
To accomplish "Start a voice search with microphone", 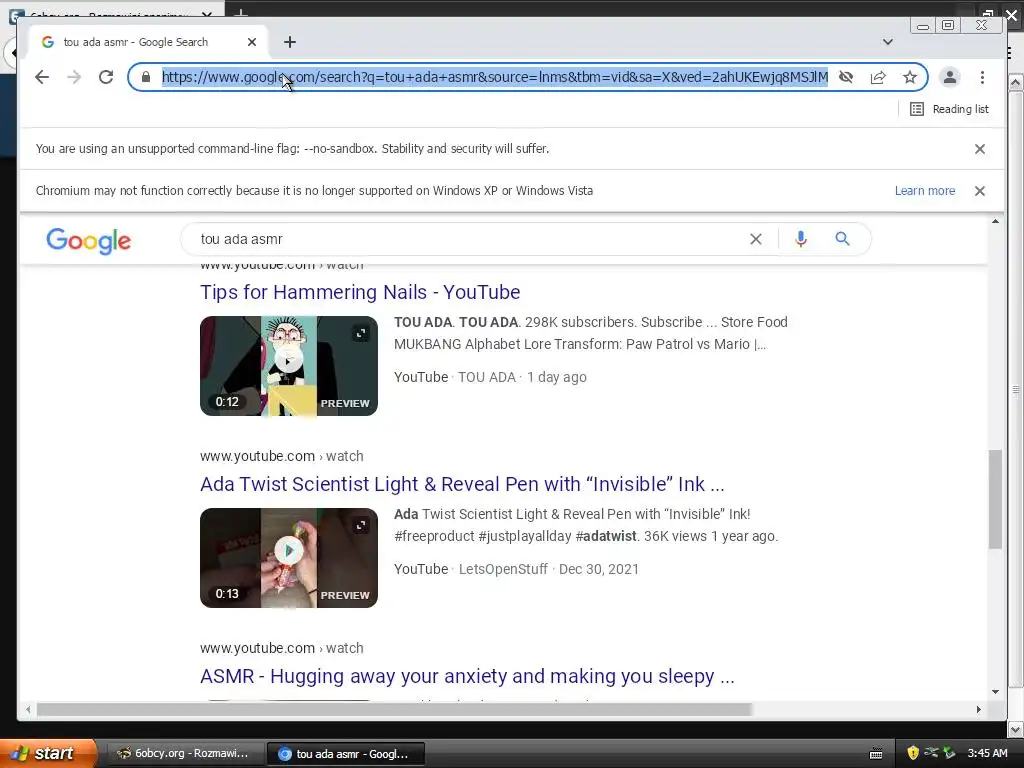I will coord(801,239).
